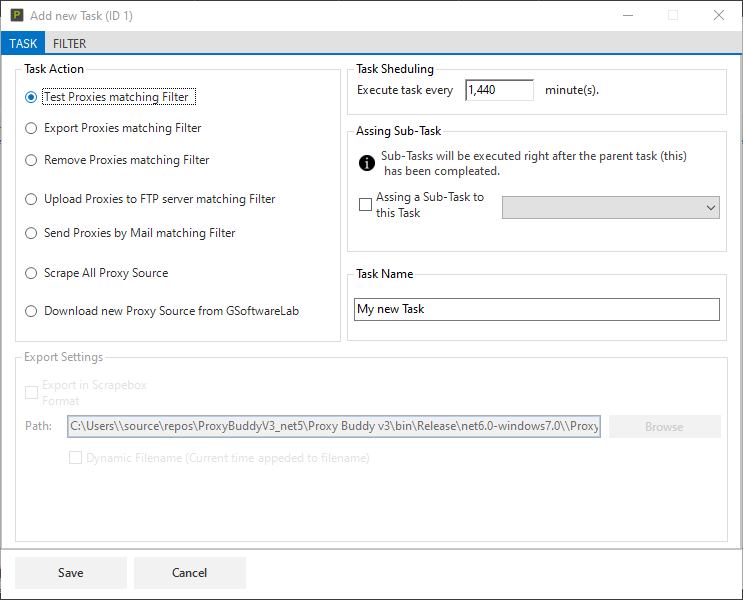
Task: Choose Remove Proxies matching Filter
Action: (31, 160)
